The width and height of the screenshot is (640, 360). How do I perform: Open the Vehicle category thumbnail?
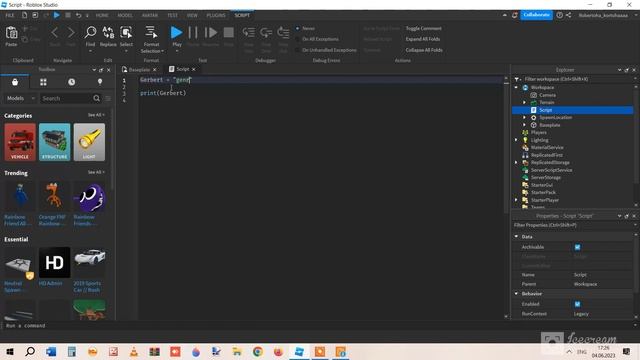[20, 142]
